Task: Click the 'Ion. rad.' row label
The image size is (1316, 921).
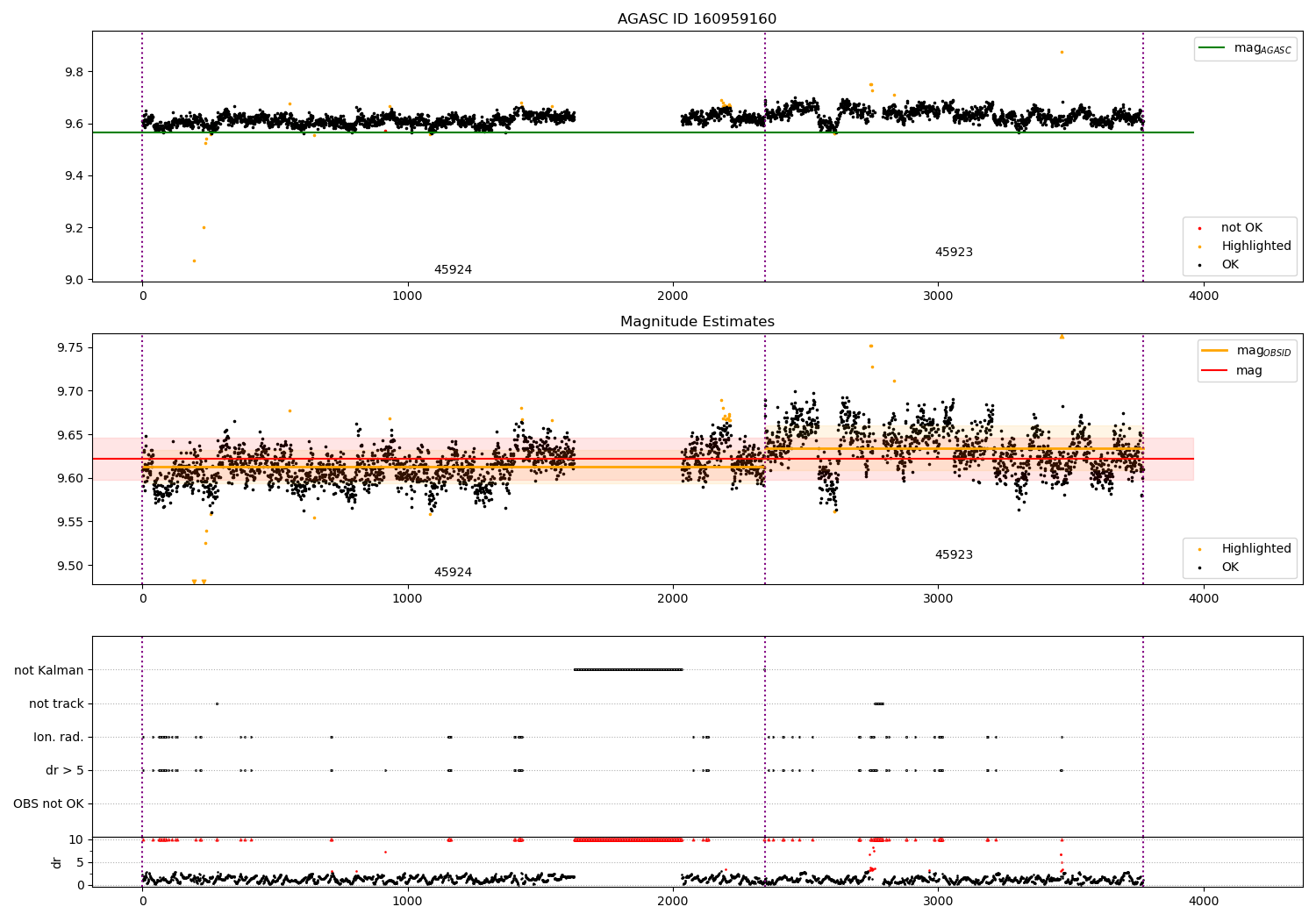Action: 59,738
